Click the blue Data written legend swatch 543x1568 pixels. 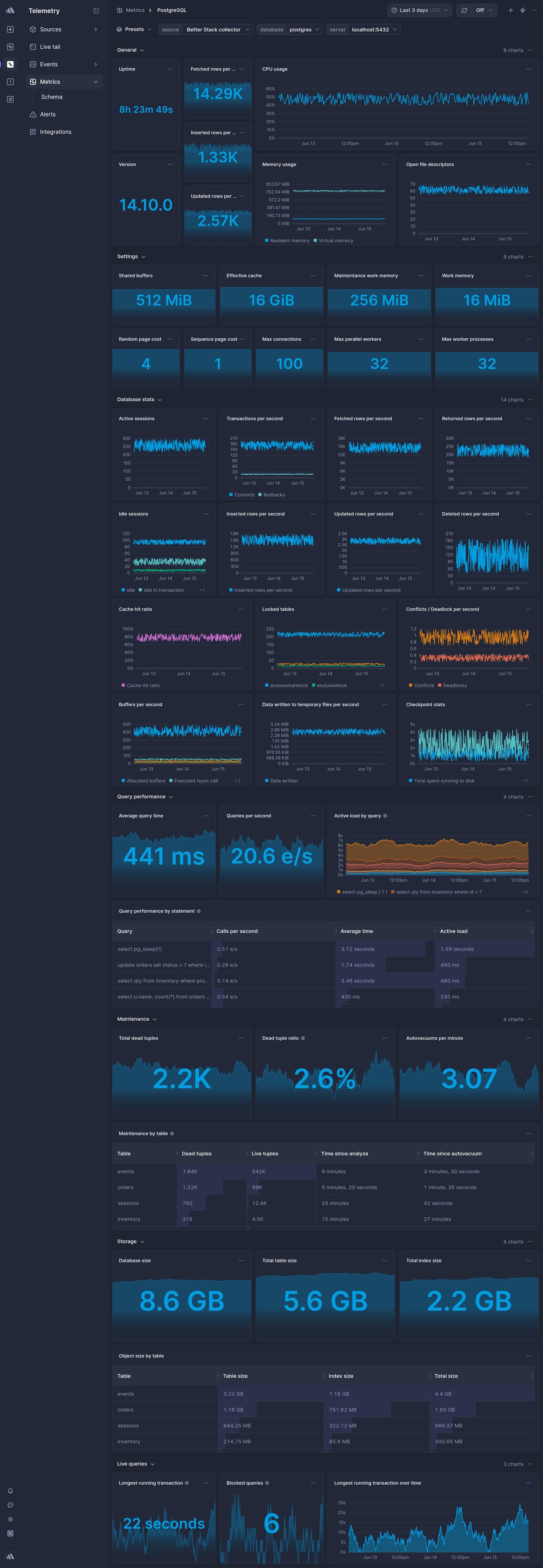tap(267, 780)
